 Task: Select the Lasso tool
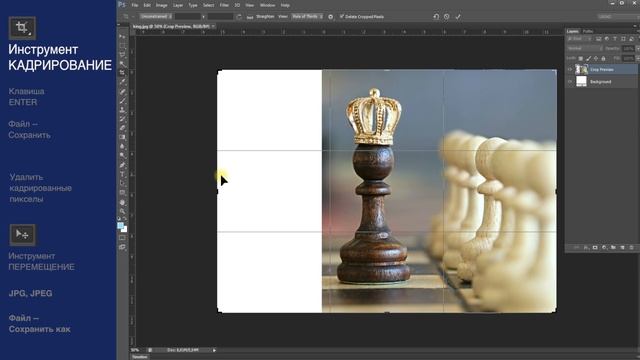tap(122, 54)
